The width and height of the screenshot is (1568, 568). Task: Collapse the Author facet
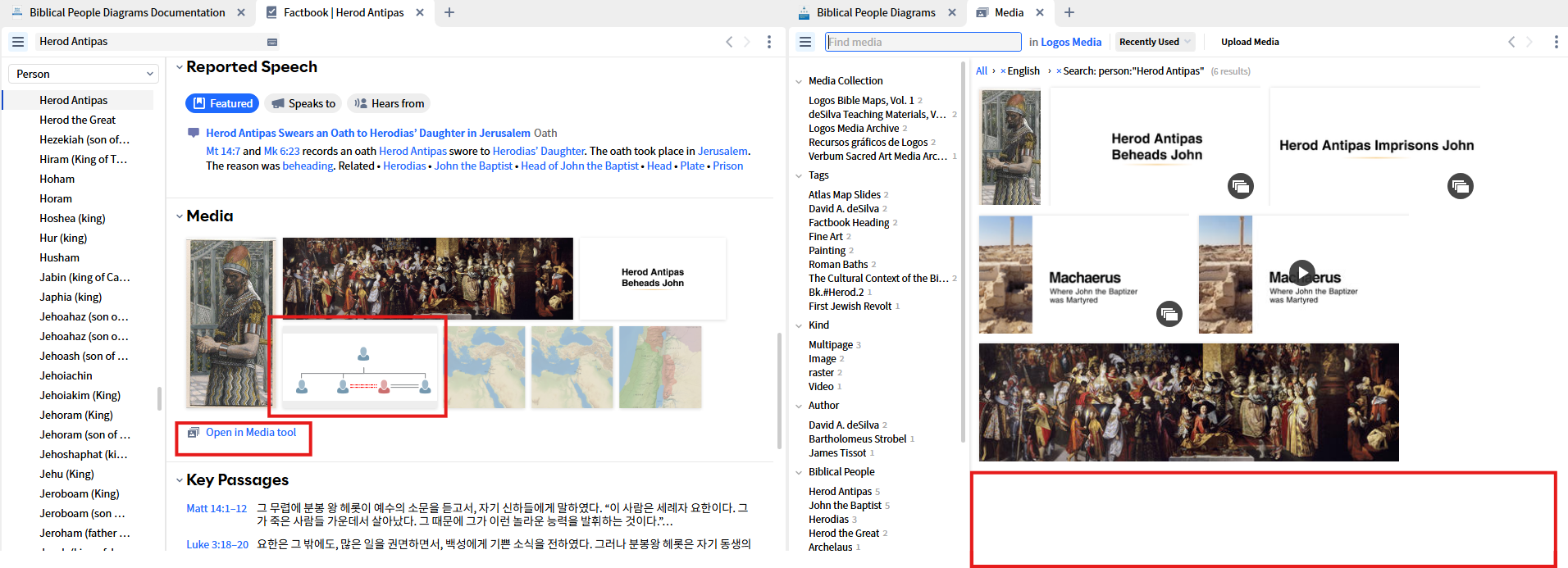coord(799,406)
